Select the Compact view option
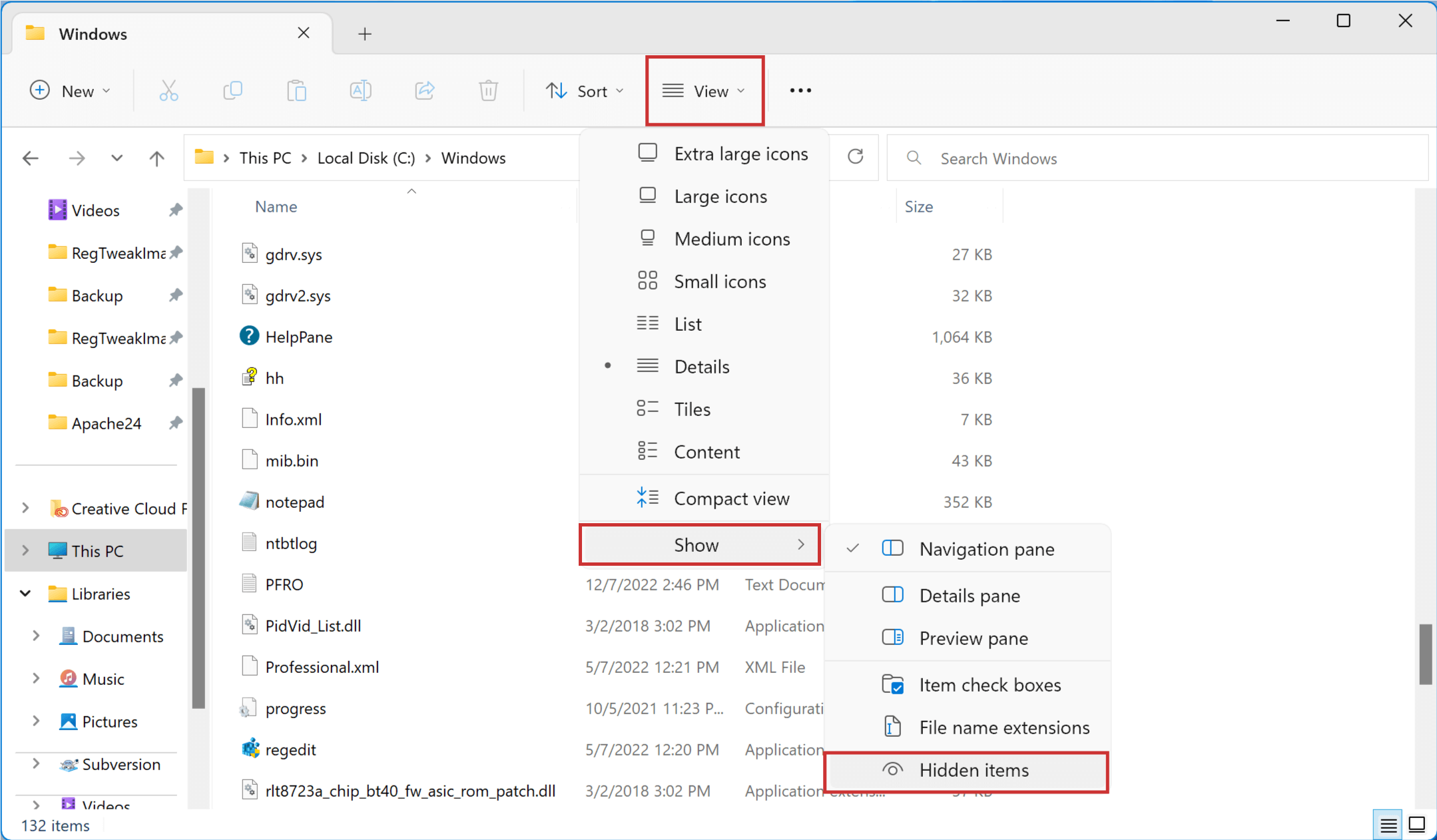 pyautogui.click(x=730, y=498)
